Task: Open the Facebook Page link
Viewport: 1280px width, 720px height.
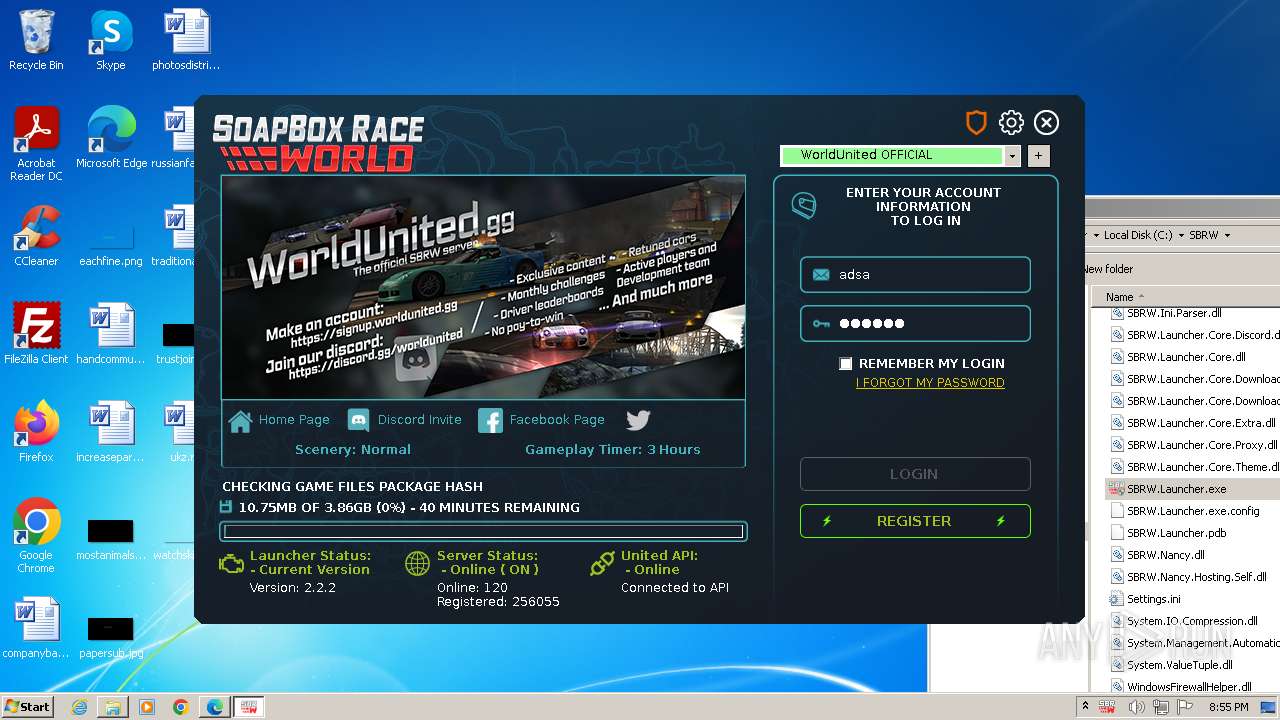Action: tap(541, 420)
